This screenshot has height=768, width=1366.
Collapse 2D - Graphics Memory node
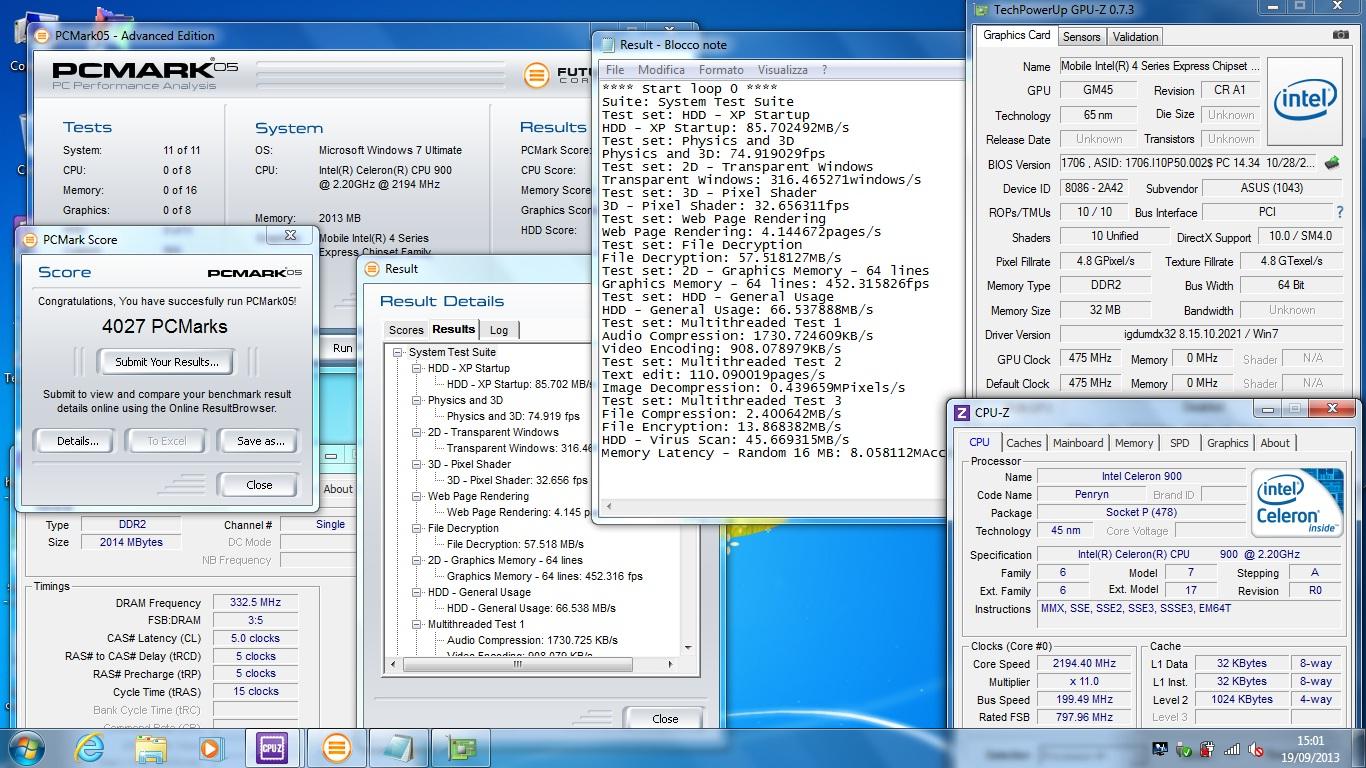click(417, 560)
